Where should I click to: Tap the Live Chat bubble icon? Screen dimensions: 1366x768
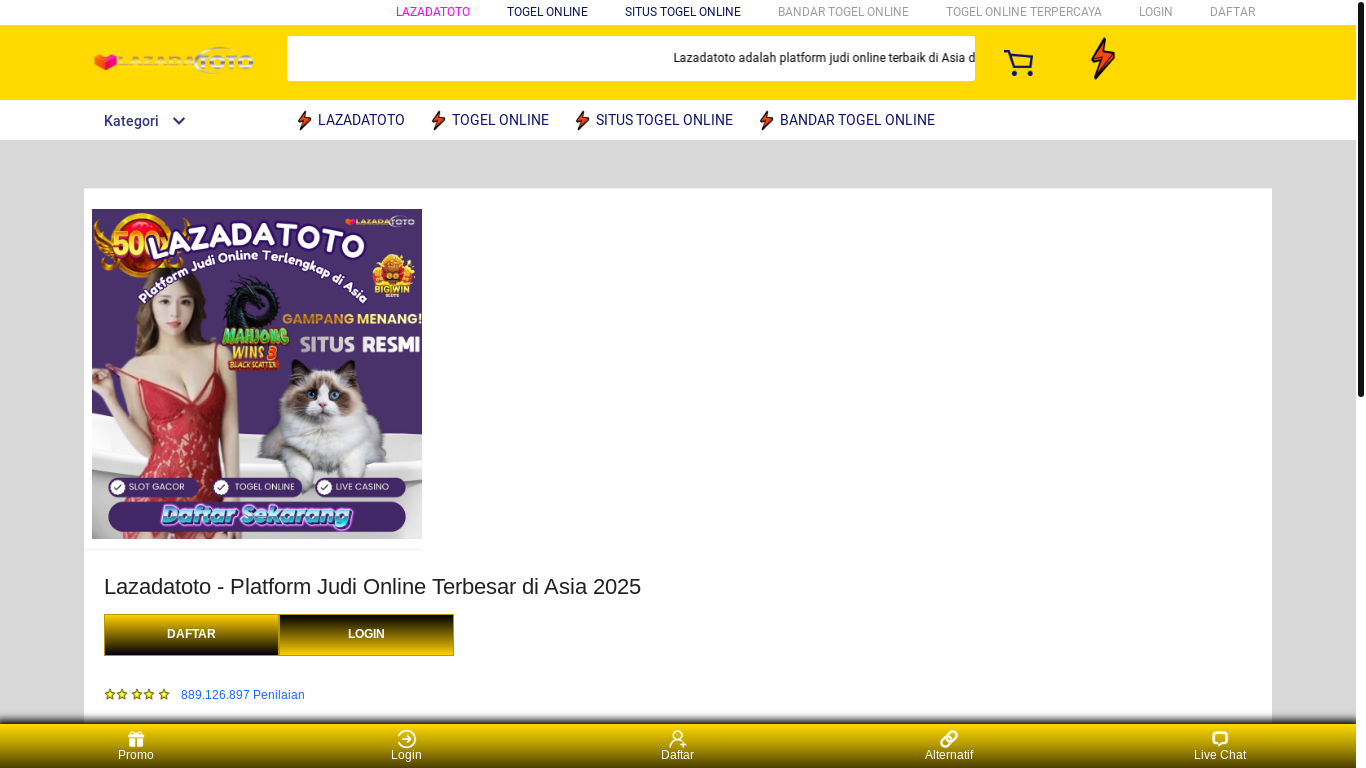coord(1220,739)
